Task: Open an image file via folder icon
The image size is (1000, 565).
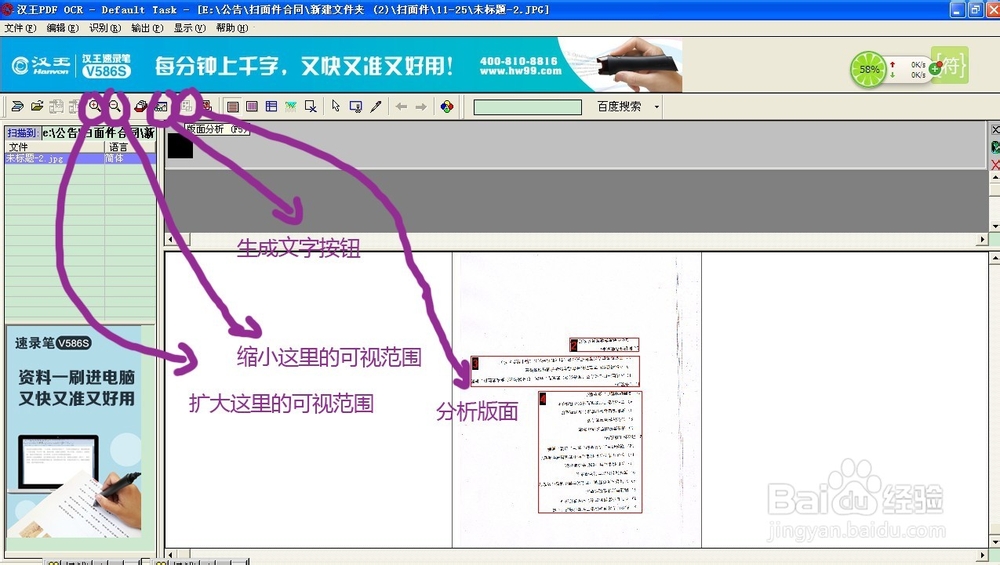Action: 37,106
